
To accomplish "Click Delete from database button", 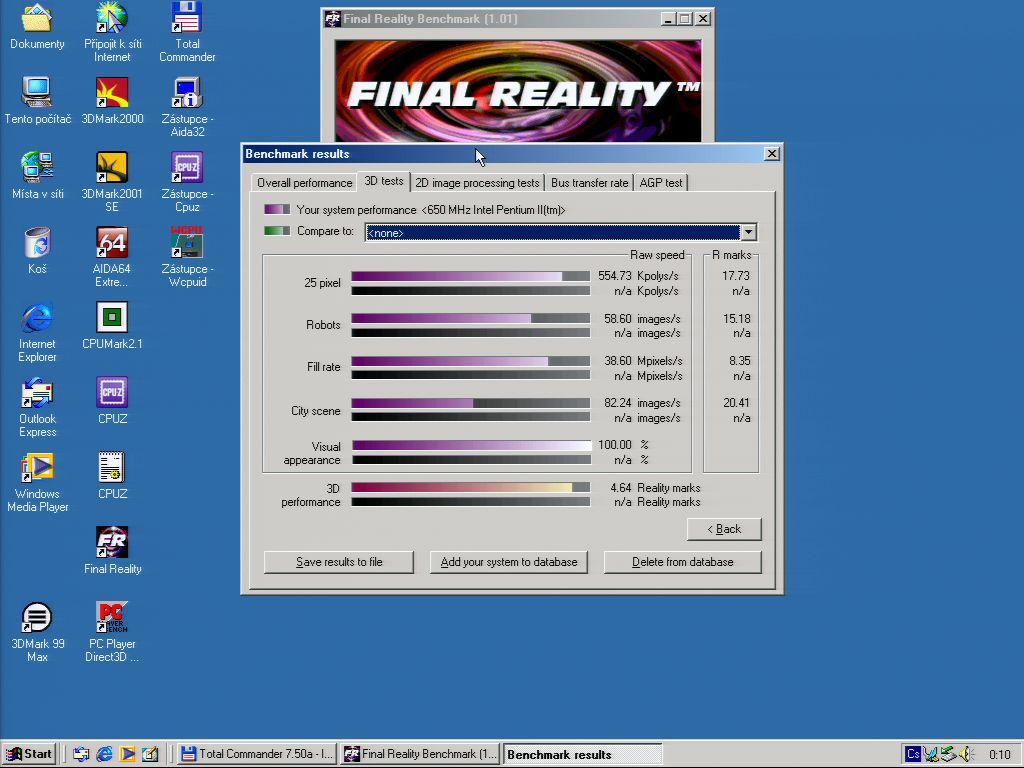I will (682, 562).
